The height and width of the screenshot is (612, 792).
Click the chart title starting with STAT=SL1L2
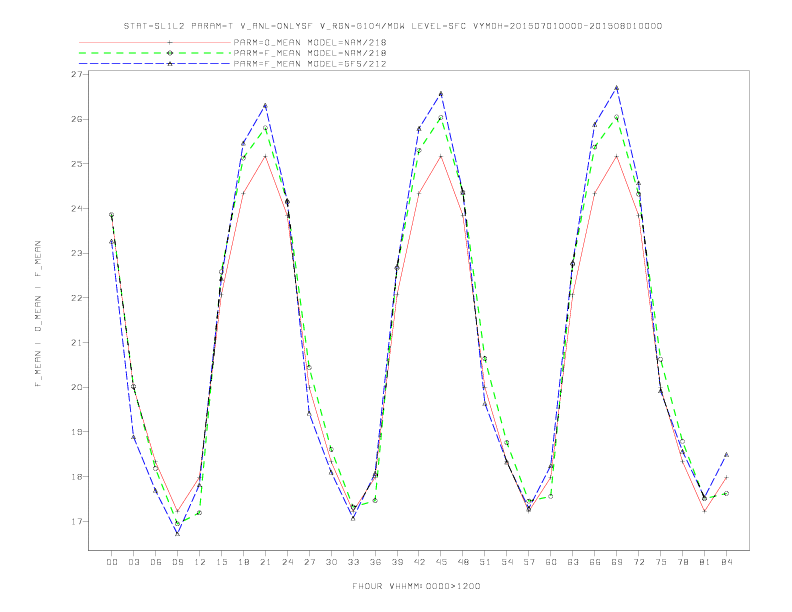pyautogui.click(x=392, y=26)
